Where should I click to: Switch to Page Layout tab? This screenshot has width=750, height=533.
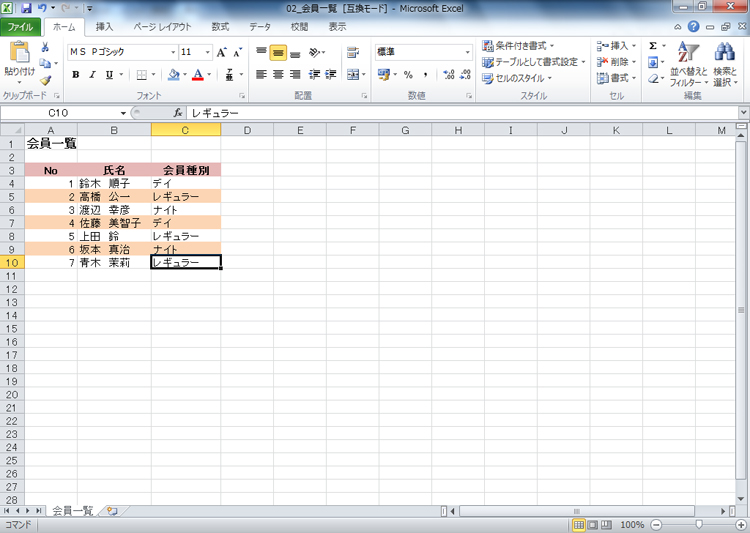click(x=162, y=27)
